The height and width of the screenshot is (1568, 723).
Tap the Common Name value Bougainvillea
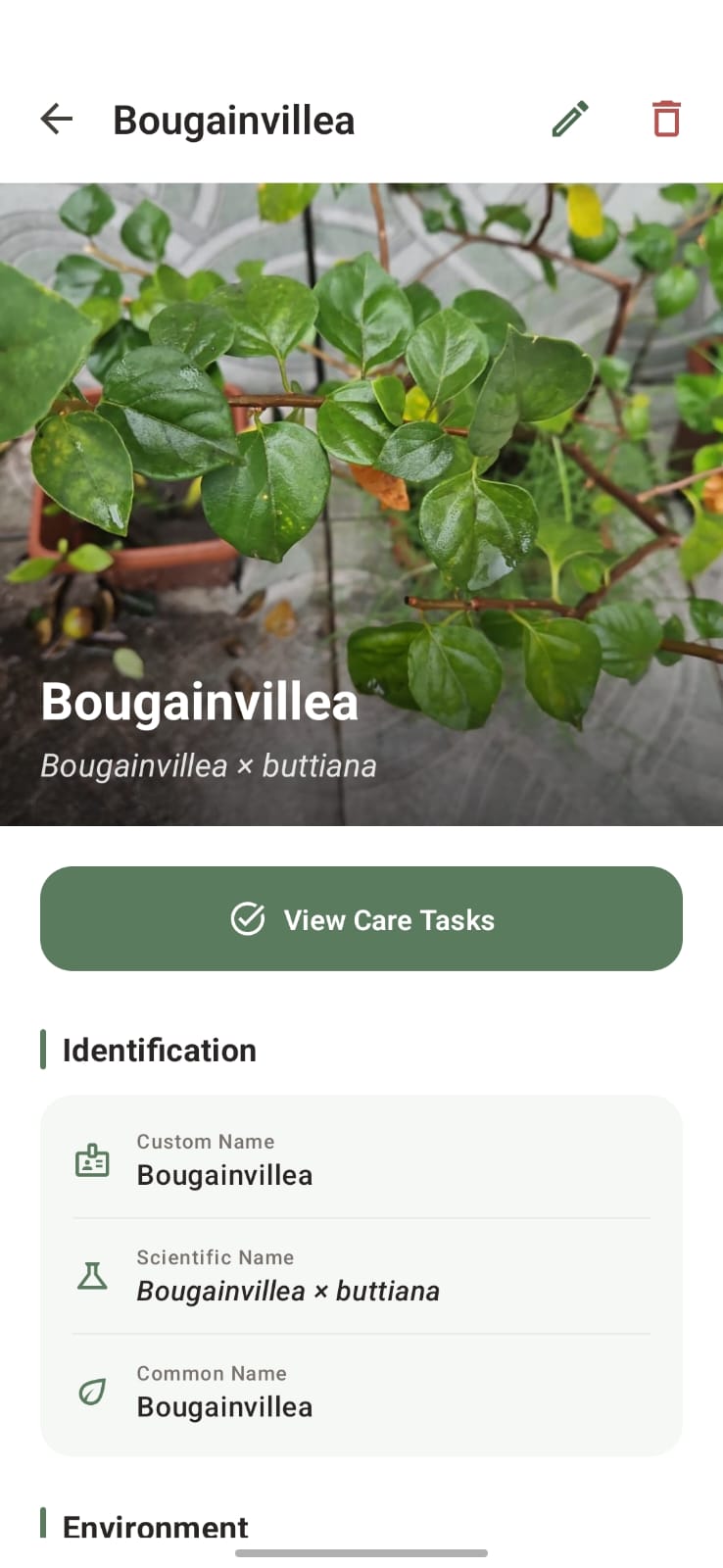224,1407
